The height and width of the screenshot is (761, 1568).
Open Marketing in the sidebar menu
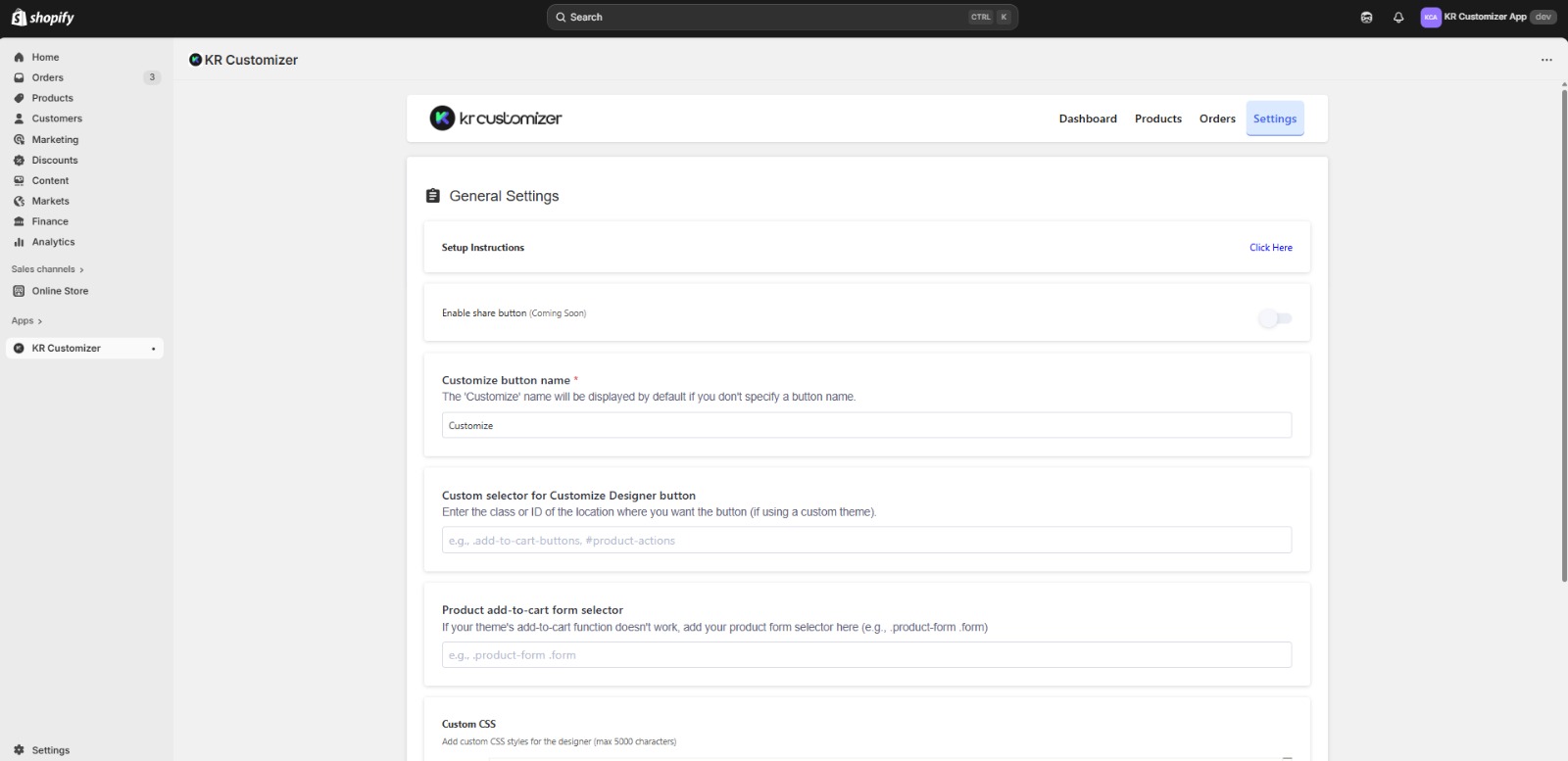pyautogui.click(x=55, y=139)
